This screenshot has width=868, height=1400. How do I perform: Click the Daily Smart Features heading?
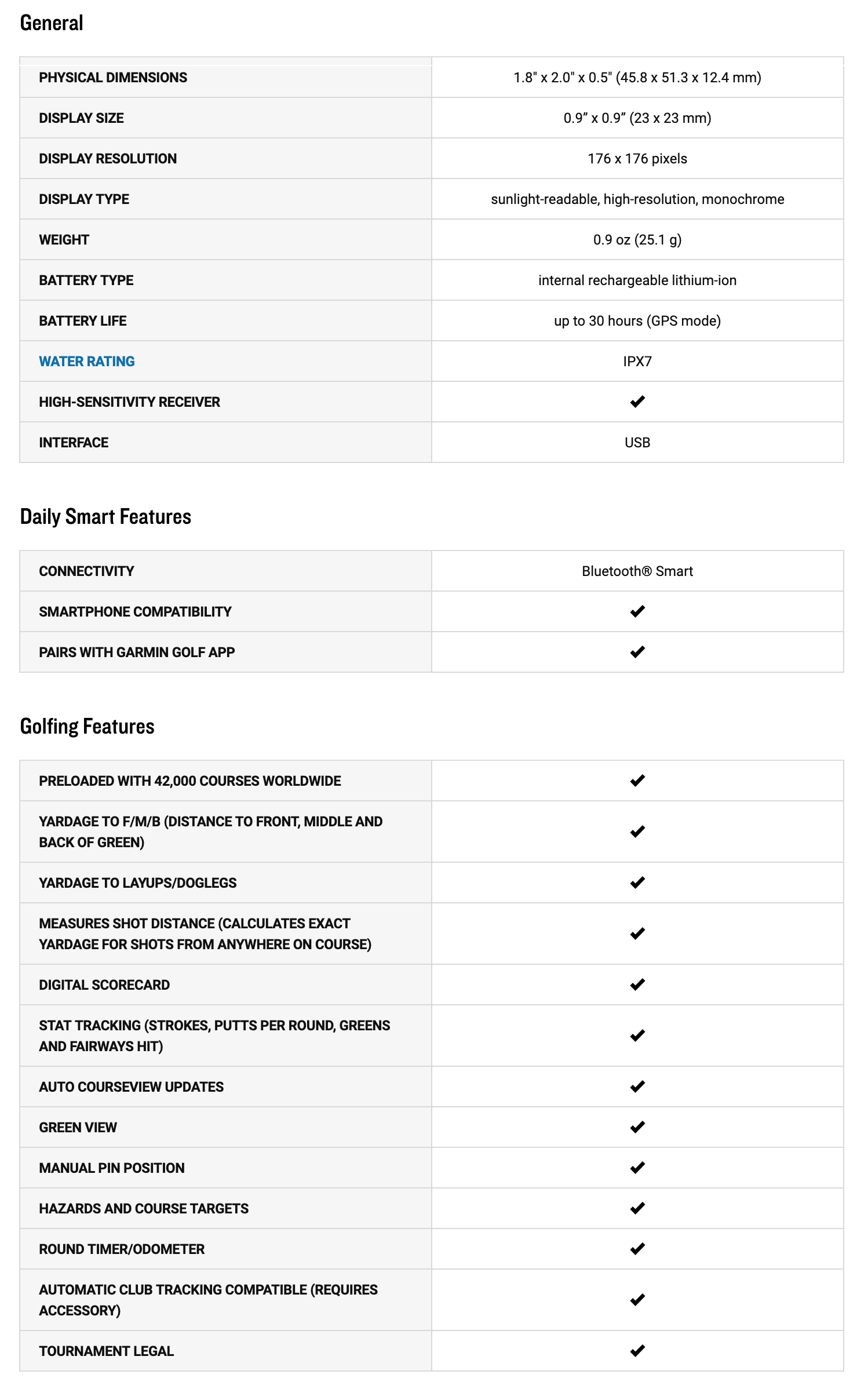(x=105, y=517)
